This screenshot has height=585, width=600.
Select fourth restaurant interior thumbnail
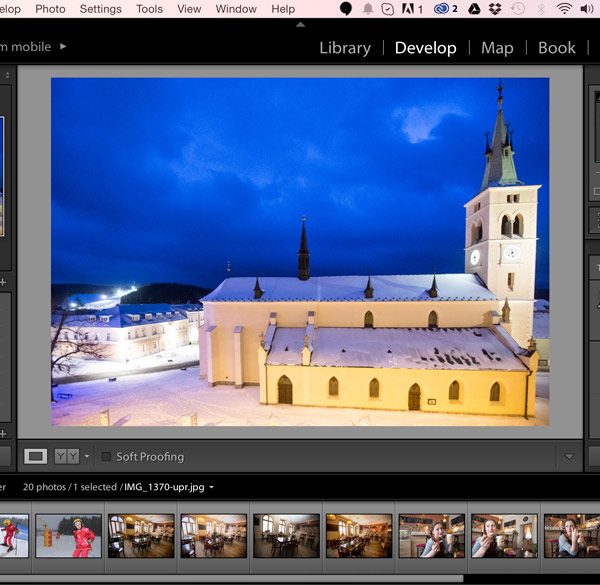[359, 536]
